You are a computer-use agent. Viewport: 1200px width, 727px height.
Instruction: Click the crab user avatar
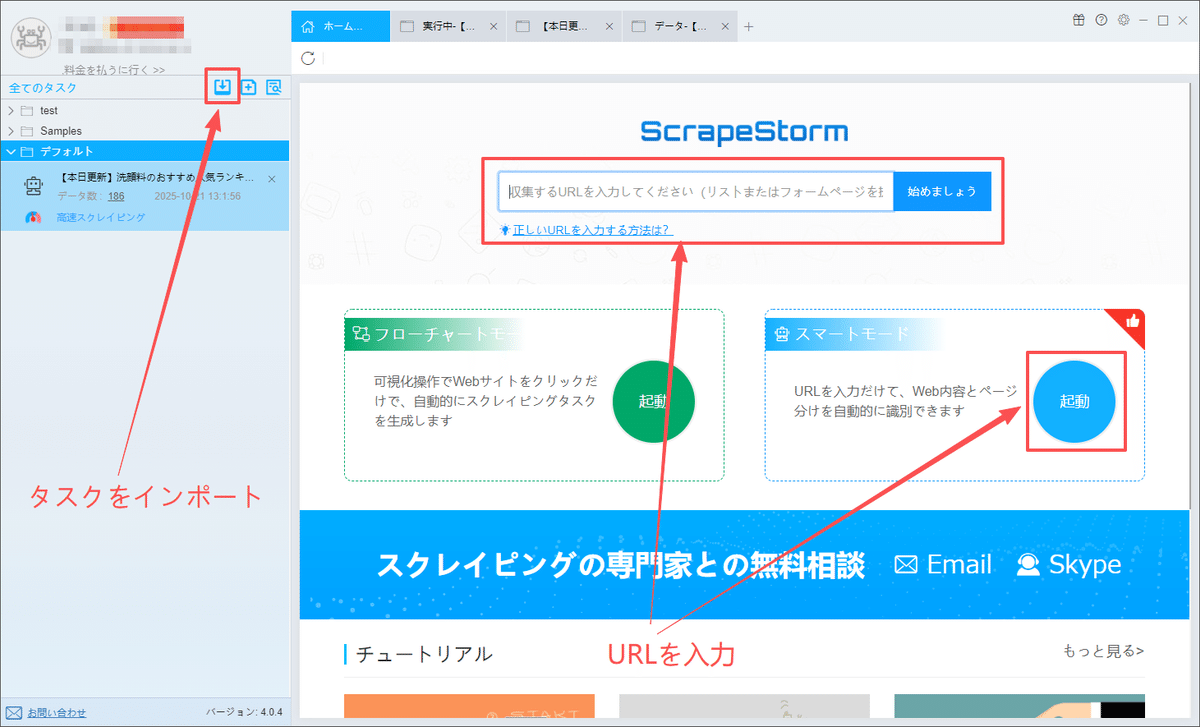point(30,37)
